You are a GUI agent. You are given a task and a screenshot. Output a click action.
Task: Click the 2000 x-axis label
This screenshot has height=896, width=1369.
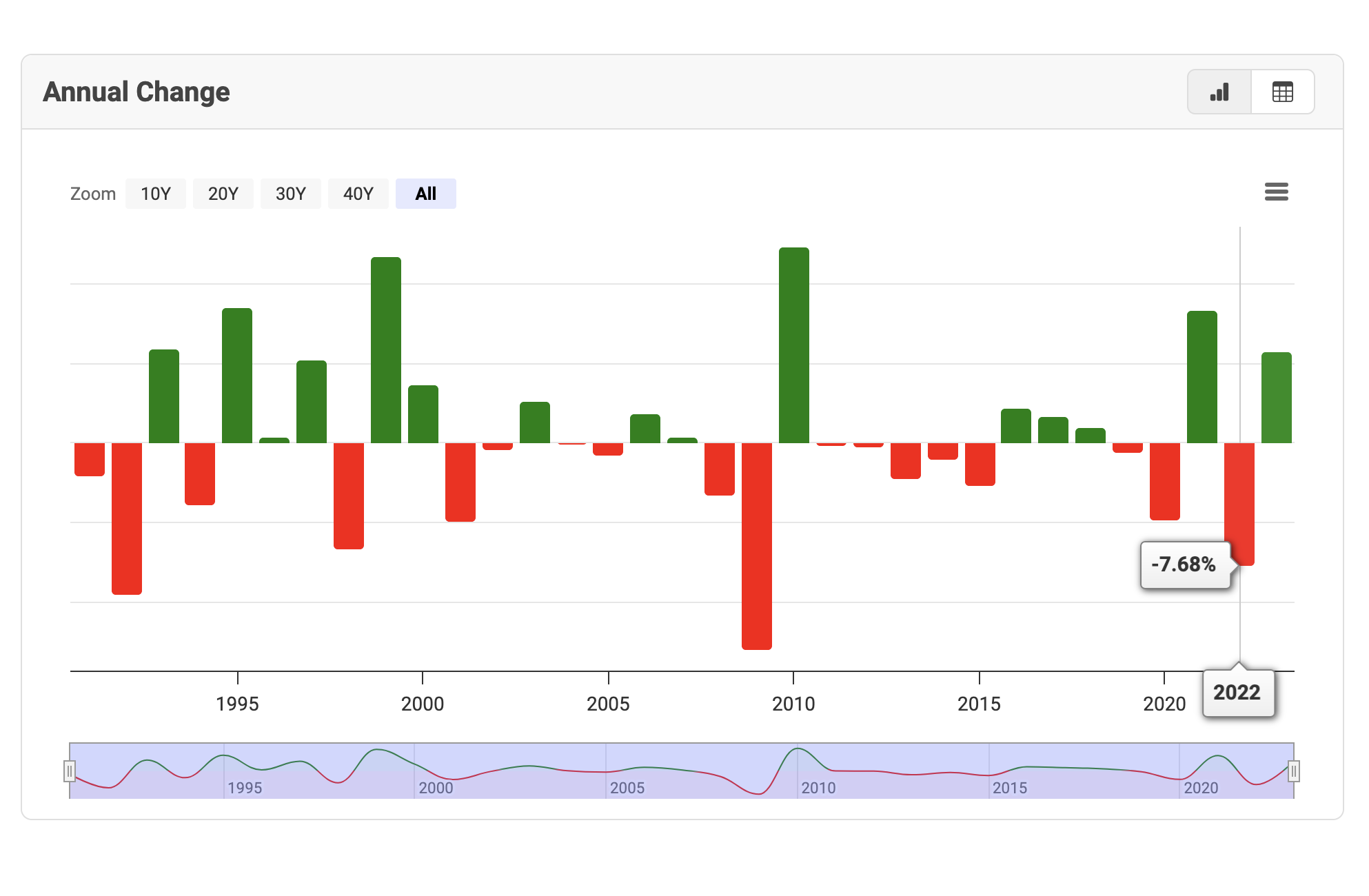(x=423, y=704)
